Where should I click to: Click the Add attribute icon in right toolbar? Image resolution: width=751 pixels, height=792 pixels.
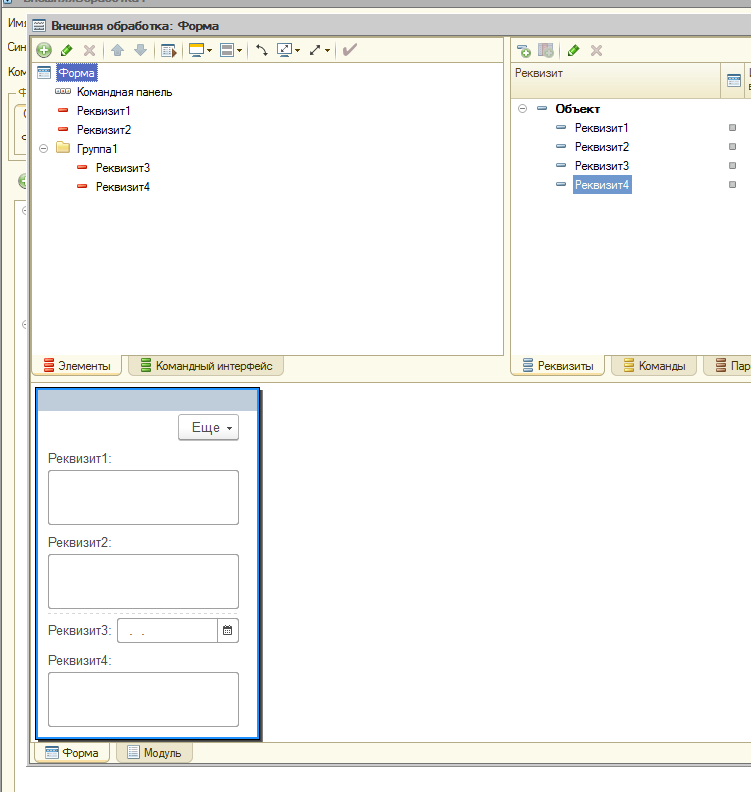(523, 51)
